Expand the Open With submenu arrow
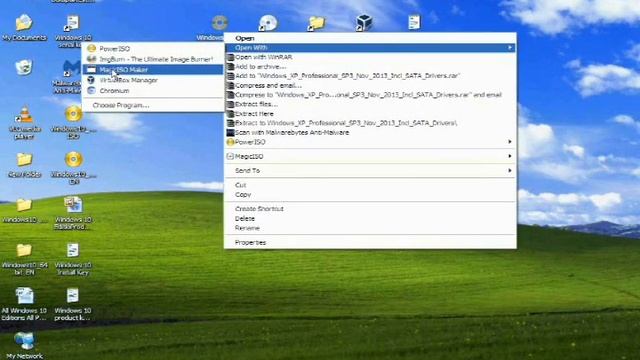This screenshot has height=360, width=640. click(510, 48)
